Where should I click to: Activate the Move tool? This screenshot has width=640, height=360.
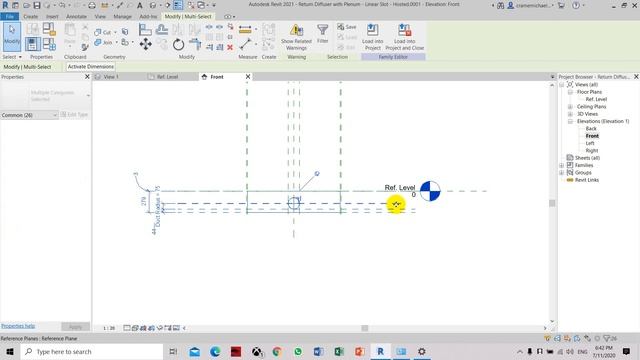tap(145, 44)
